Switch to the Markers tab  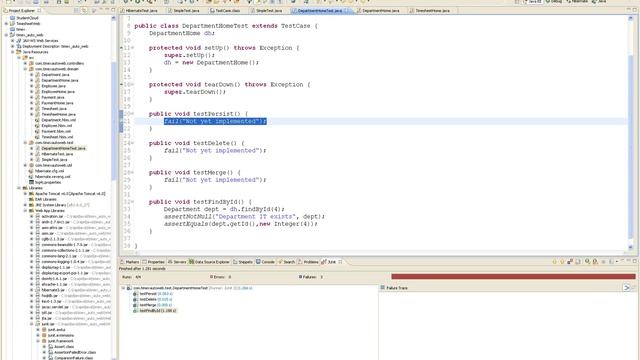(x=130, y=262)
